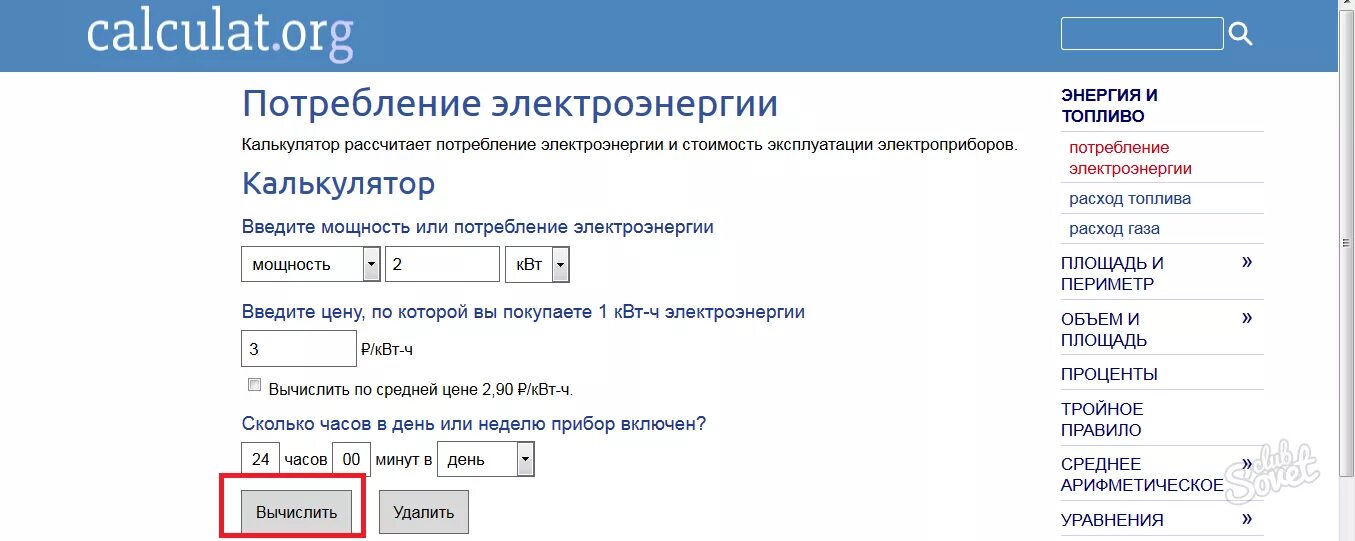Open the ЭНЕРГИЯ И ТОПЛИВО sidebar section
Viewport: 1355px width, 541px height.
(1109, 105)
